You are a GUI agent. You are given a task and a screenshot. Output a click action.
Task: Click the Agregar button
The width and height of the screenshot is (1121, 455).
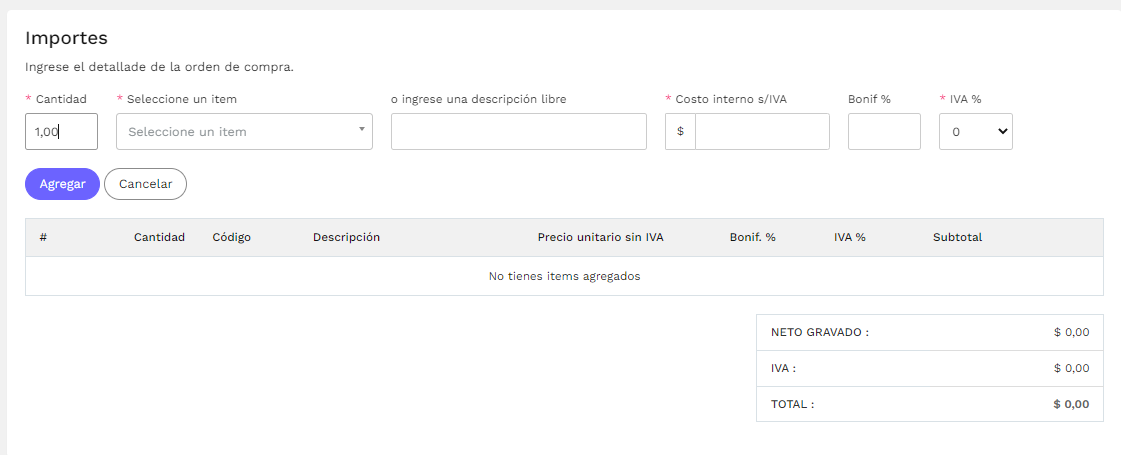coord(62,184)
